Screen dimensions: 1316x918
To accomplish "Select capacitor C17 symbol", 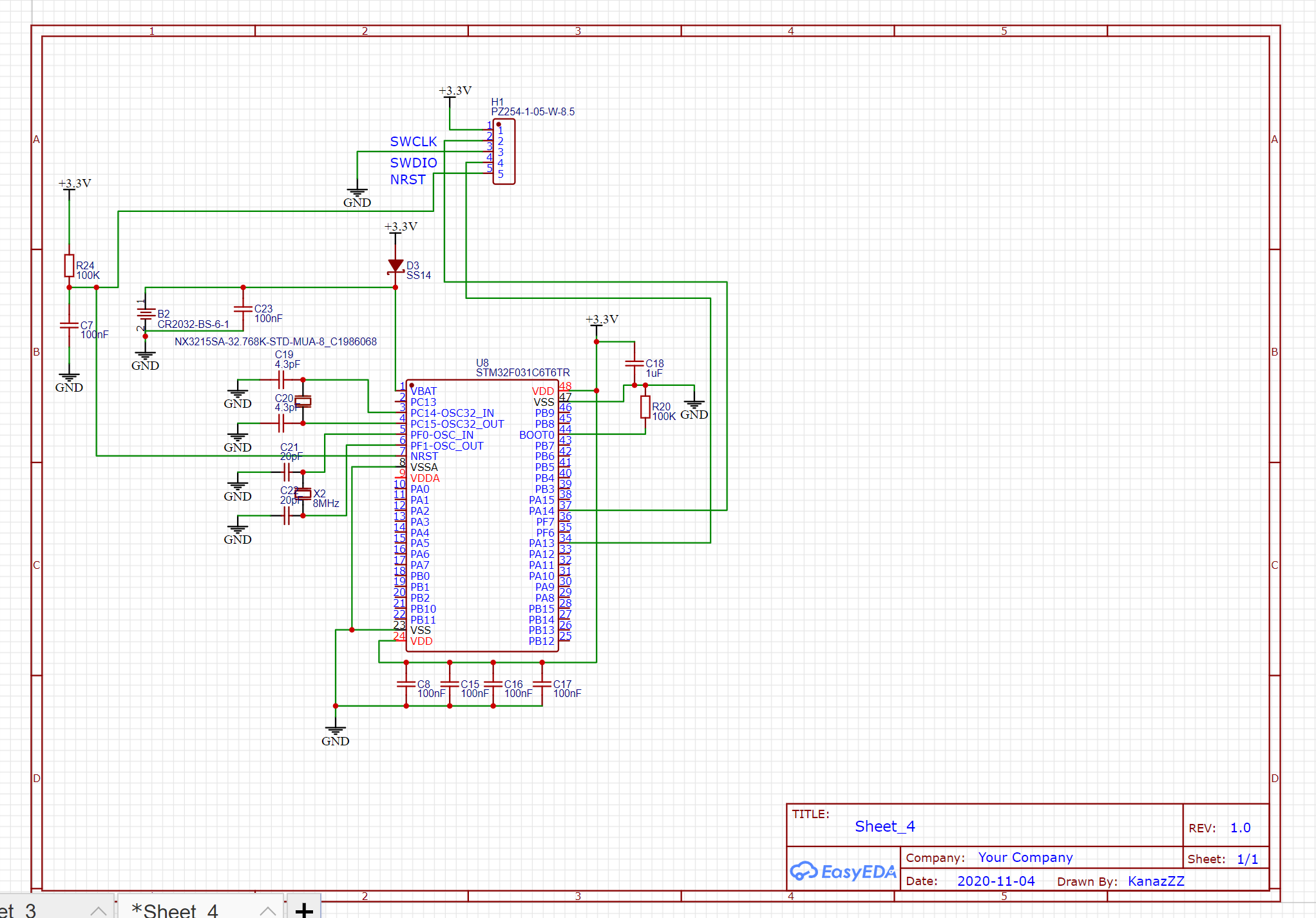I will tap(542, 684).
